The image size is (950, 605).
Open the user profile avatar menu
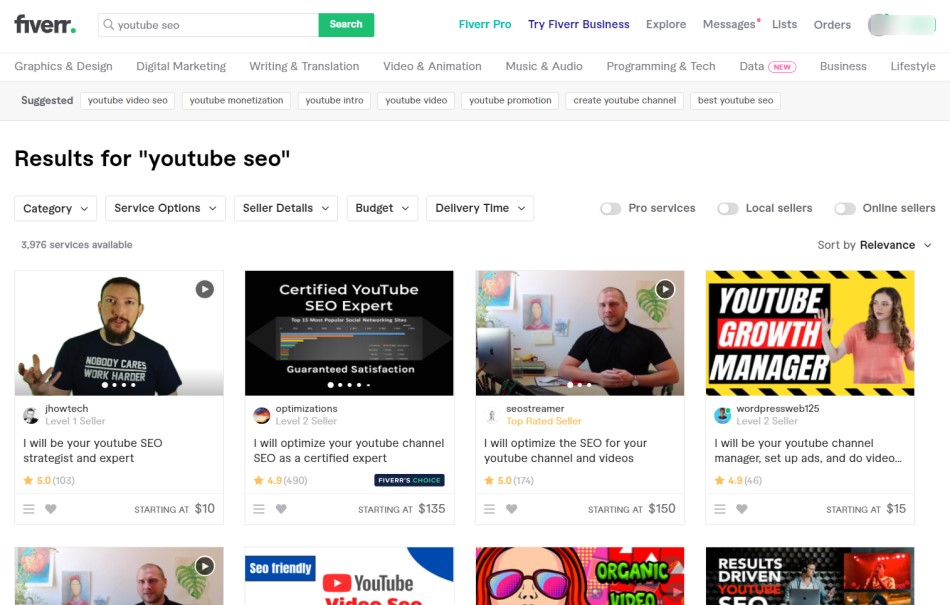click(x=902, y=25)
